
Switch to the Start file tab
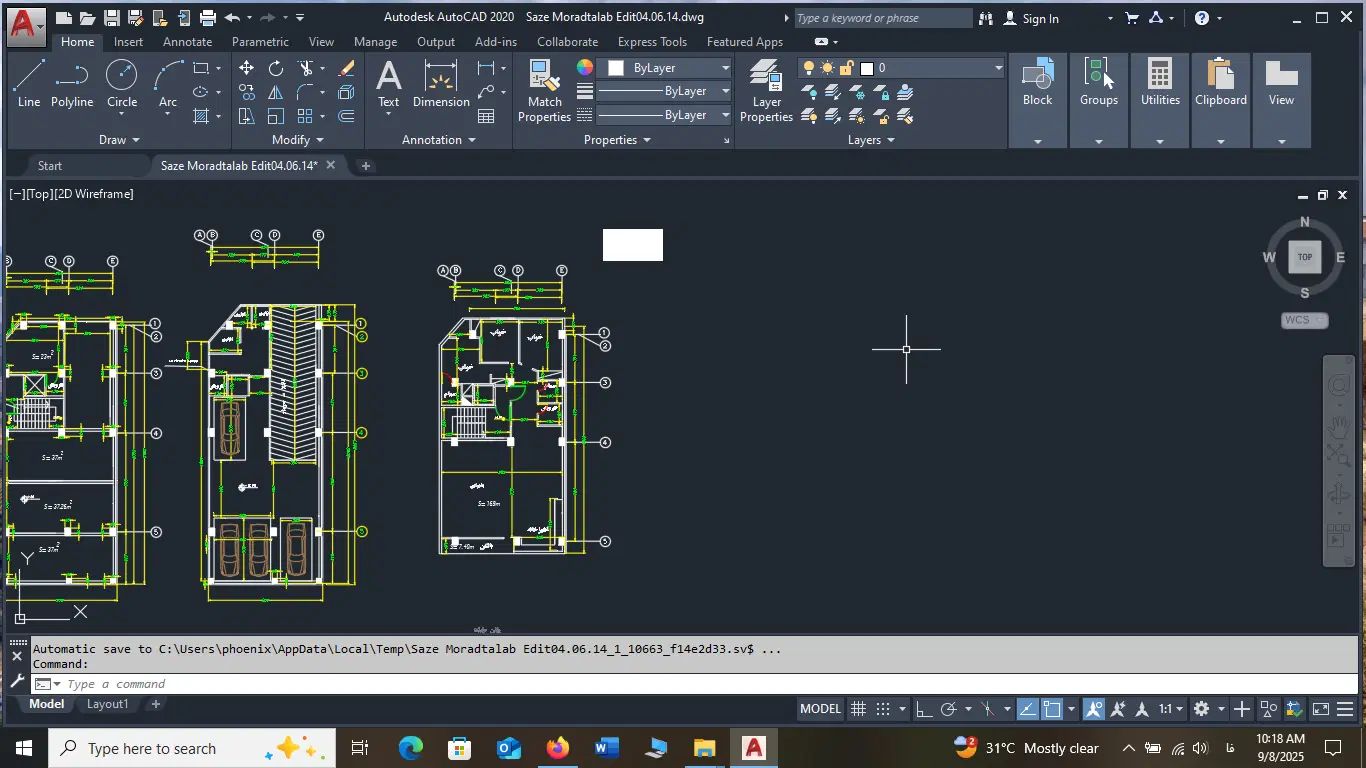click(x=50, y=166)
